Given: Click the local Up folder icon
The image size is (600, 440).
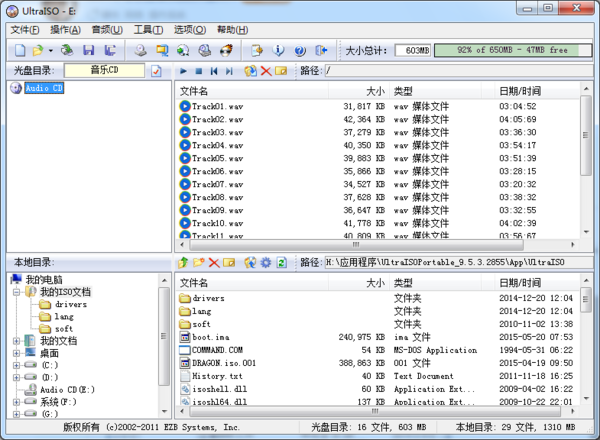Looking at the screenshot, I should 183,262.
